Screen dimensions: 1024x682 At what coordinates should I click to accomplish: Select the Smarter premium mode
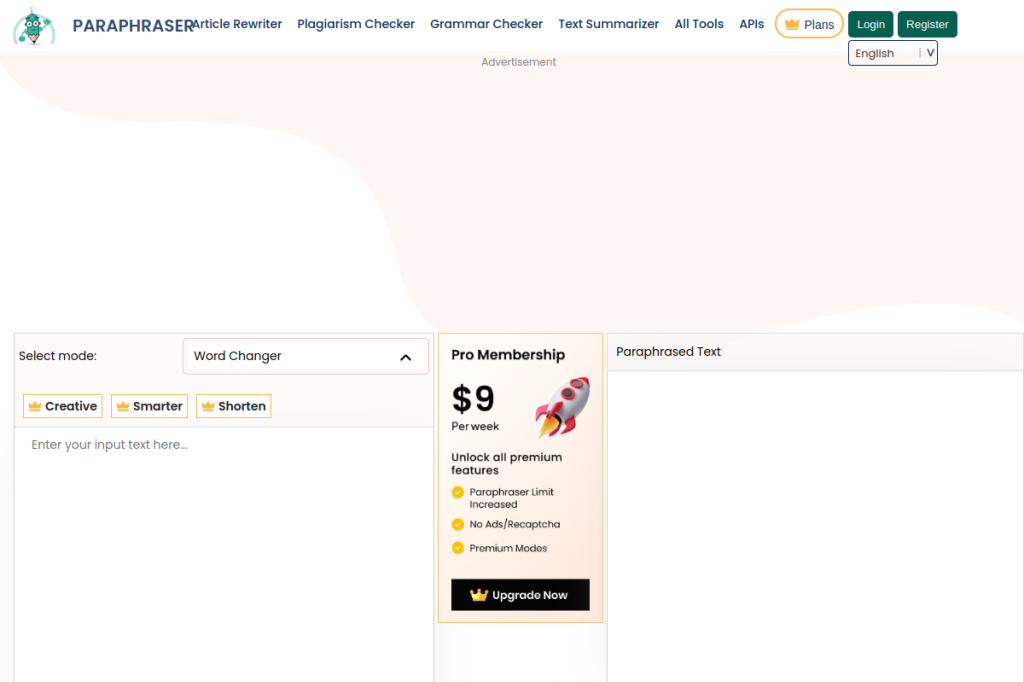click(x=150, y=406)
